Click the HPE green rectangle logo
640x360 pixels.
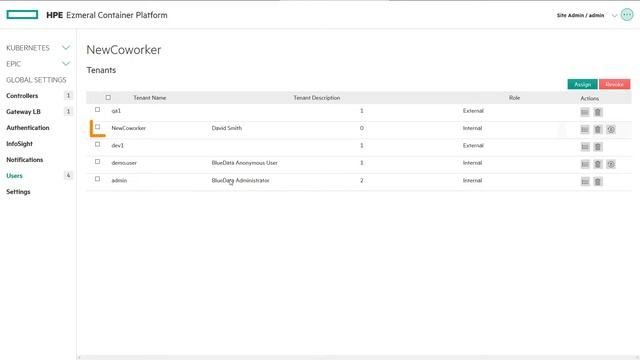click(x=22, y=15)
